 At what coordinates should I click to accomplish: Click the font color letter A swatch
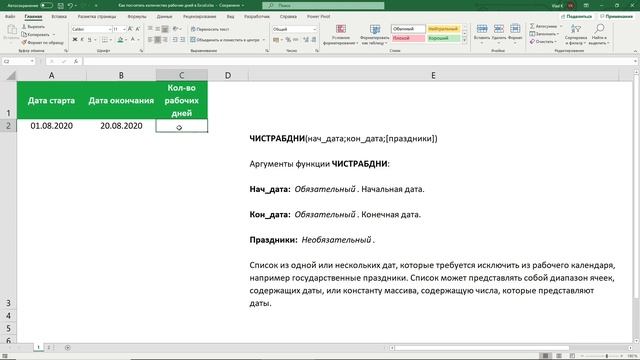pyautogui.click(x=133, y=40)
